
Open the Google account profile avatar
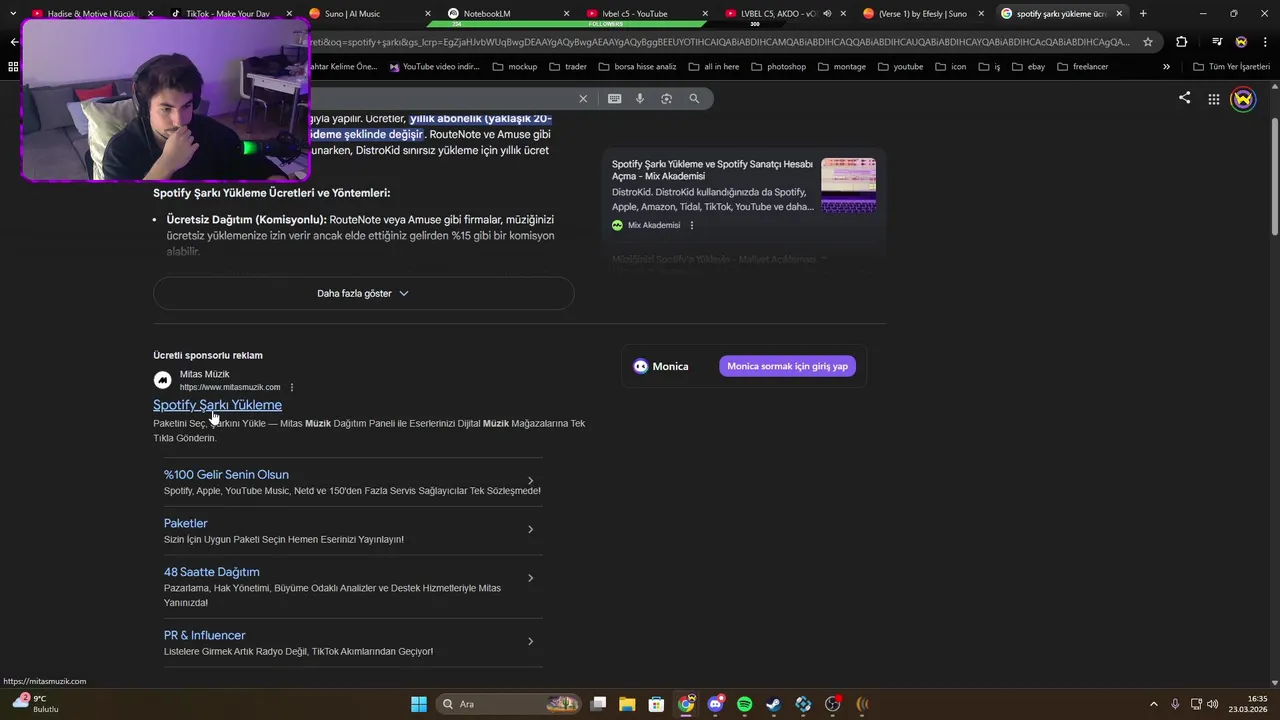coord(1243,99)
